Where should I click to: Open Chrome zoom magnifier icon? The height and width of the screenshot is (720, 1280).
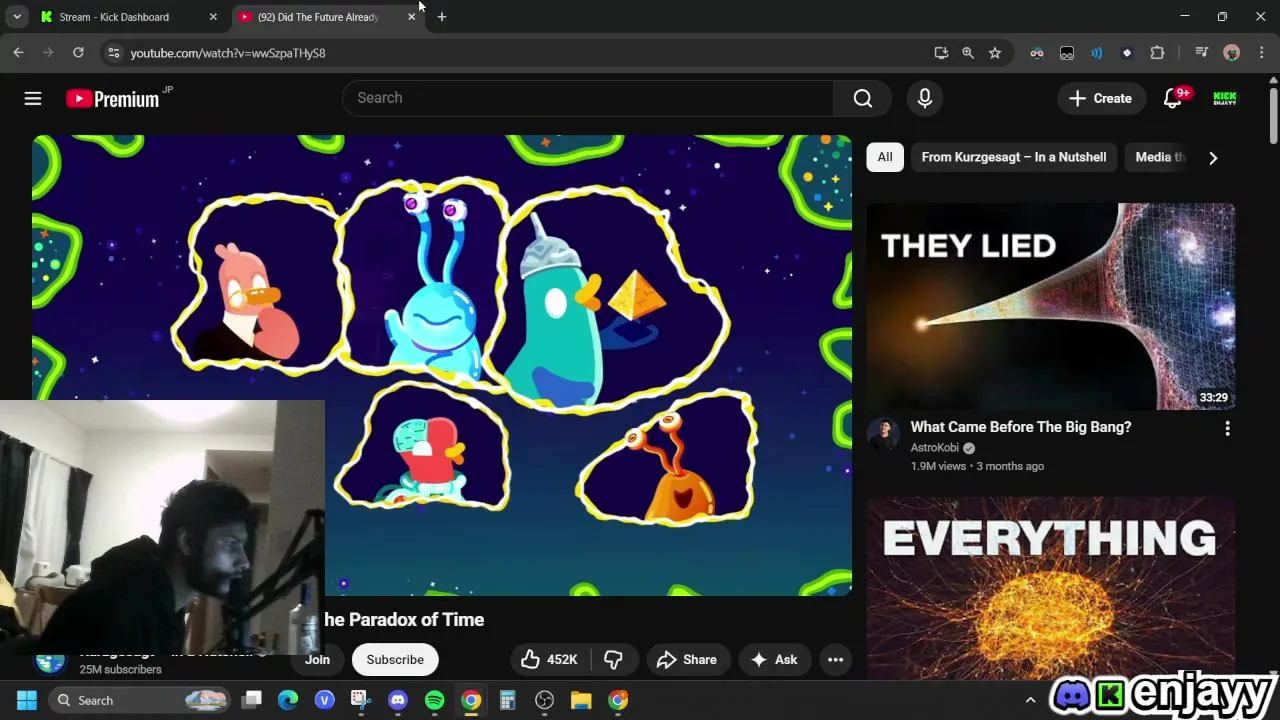click(968, 53)
